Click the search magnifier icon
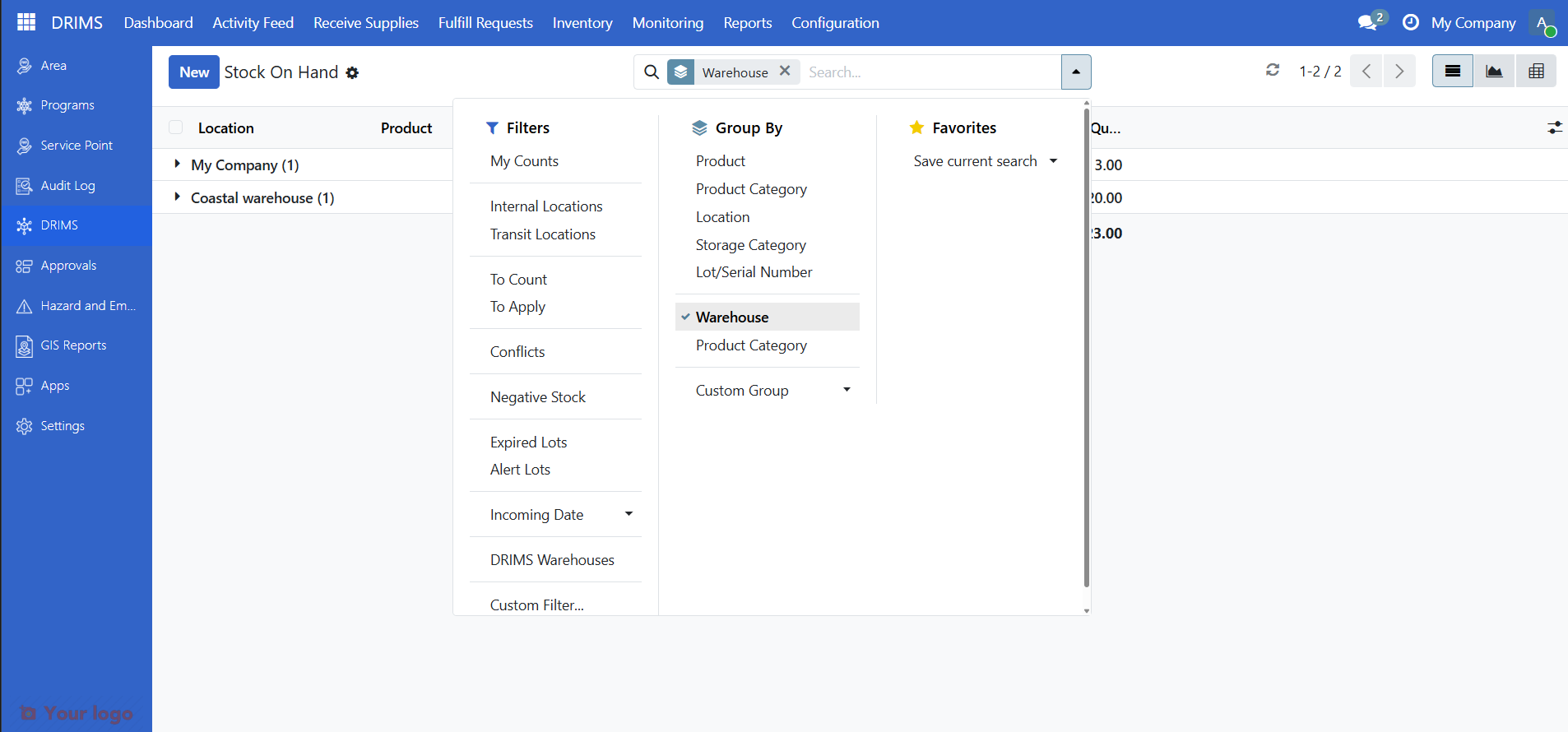 point(652,72)
